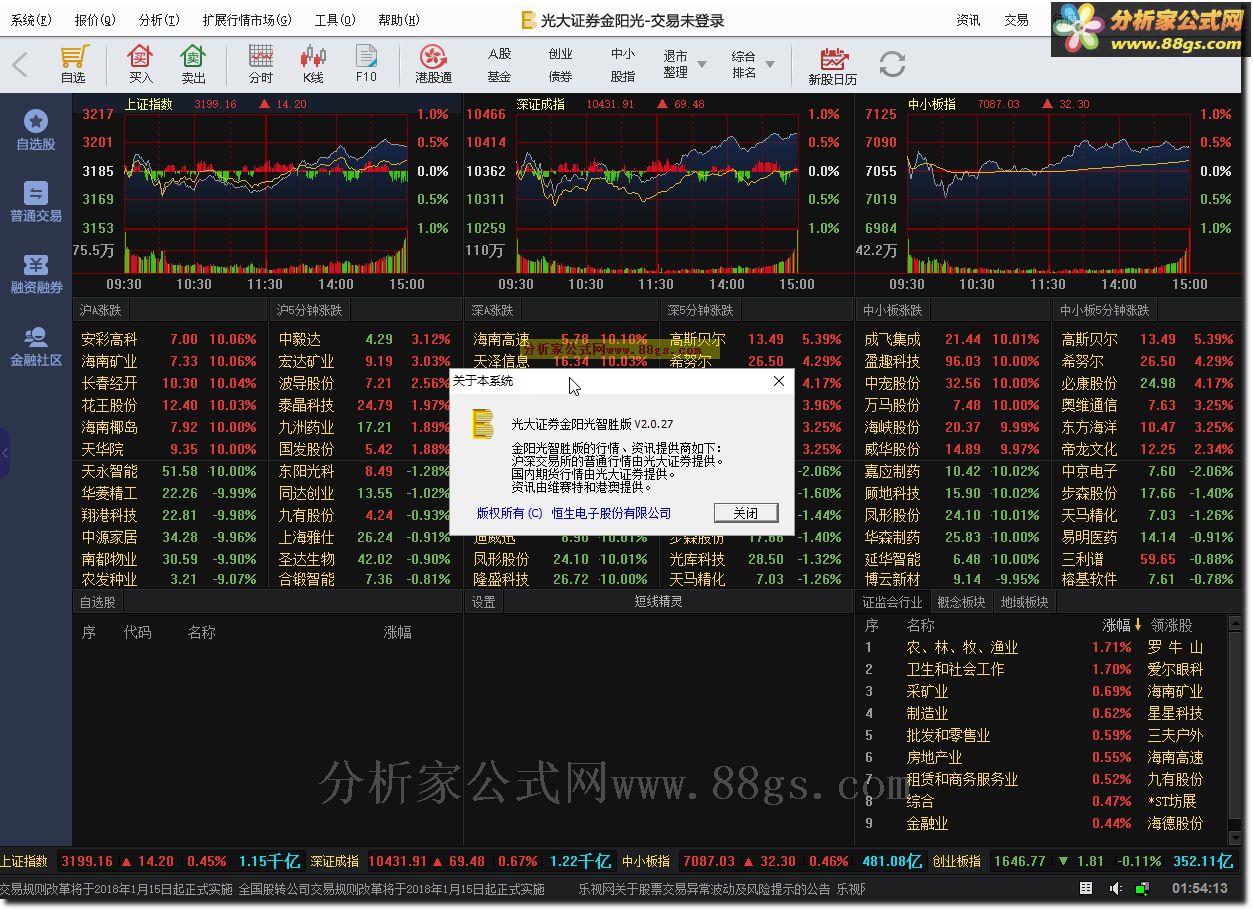Switch to the 证监会行业 tab

pos(893,602)
